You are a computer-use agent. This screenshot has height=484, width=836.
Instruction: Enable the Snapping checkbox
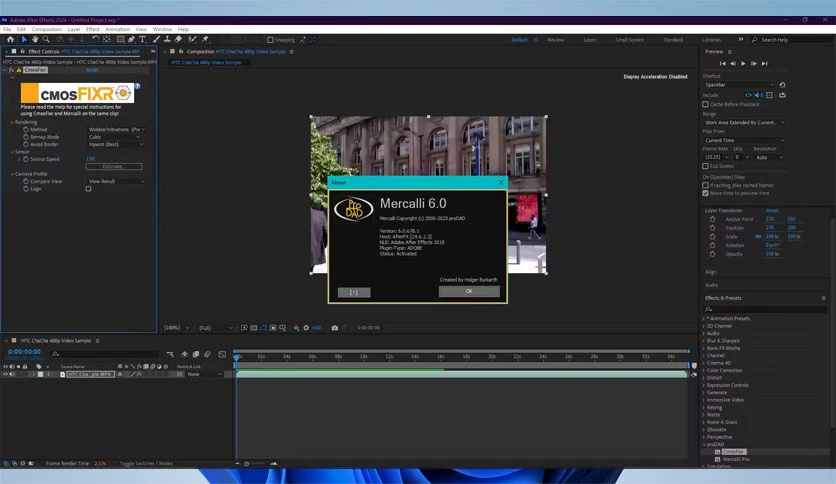[x=270, y=40]
